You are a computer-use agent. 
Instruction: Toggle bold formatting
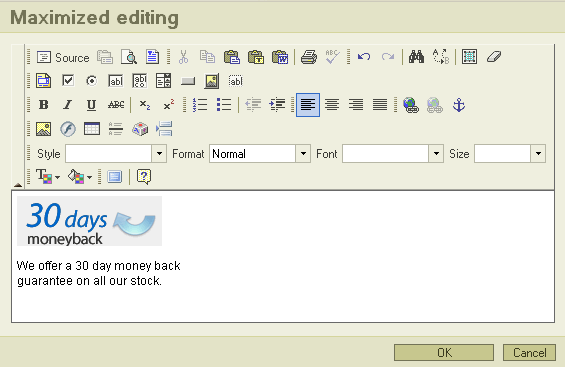[44, 105]
